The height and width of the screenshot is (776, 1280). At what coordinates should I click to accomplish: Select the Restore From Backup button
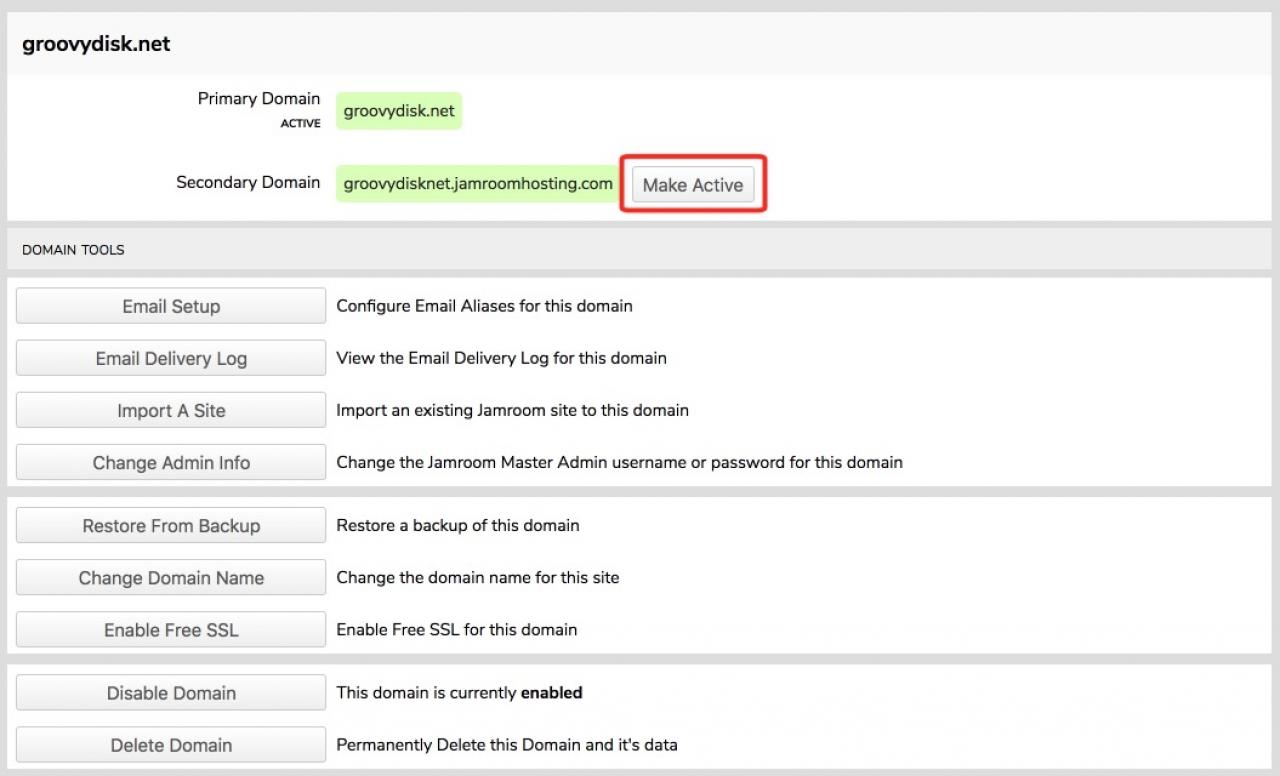click(171, 526)
